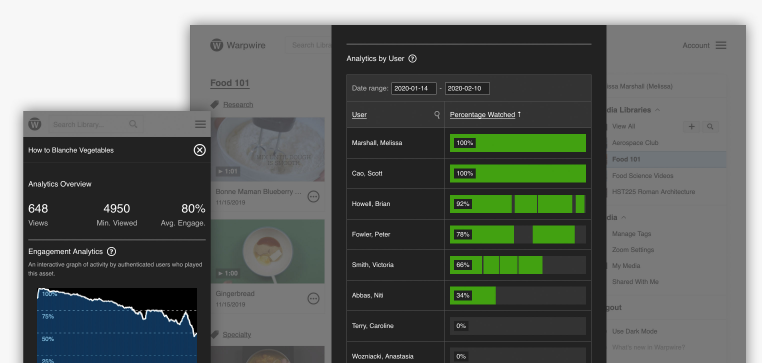
Task: Click the user name Wozniacki, Anastasia
Action: [382, 356]
